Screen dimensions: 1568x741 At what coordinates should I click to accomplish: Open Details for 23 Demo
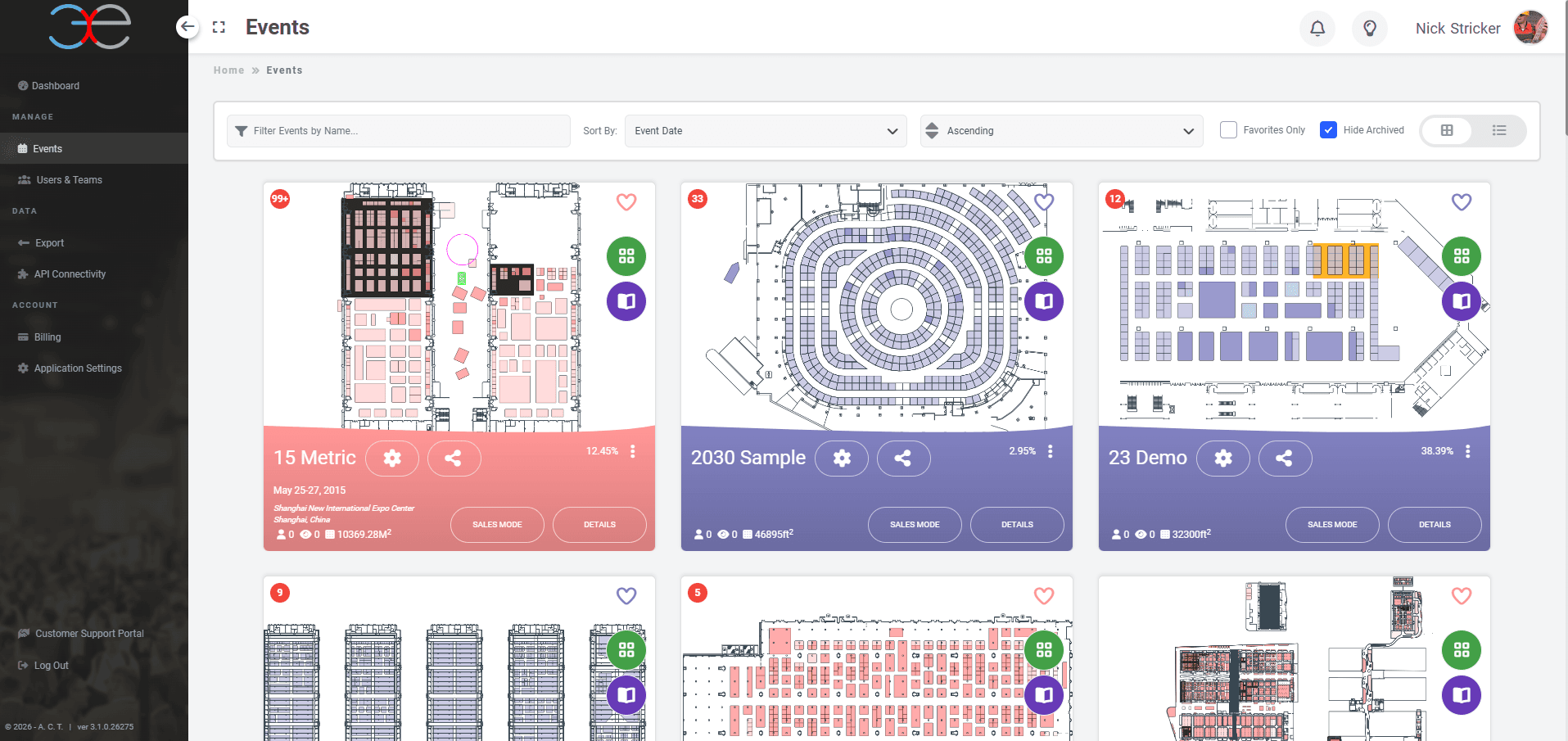coord(1435,525)
